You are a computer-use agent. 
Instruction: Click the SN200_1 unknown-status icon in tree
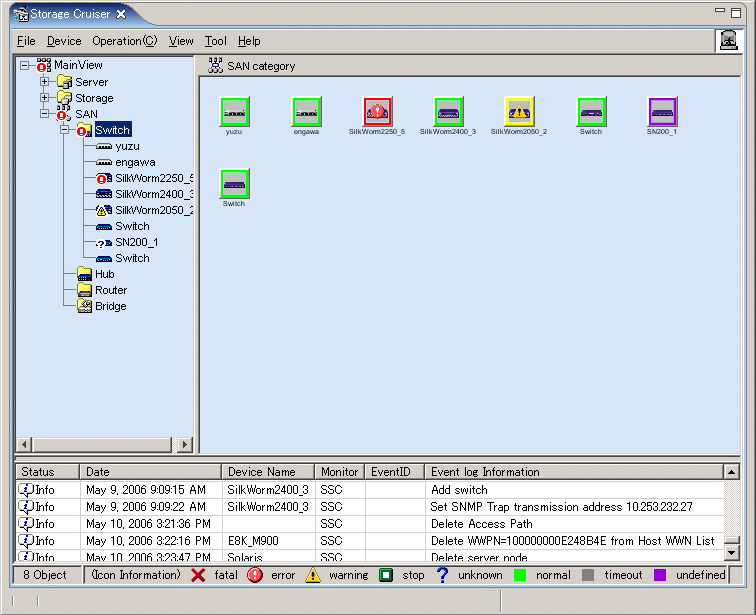tap(104, 243)
